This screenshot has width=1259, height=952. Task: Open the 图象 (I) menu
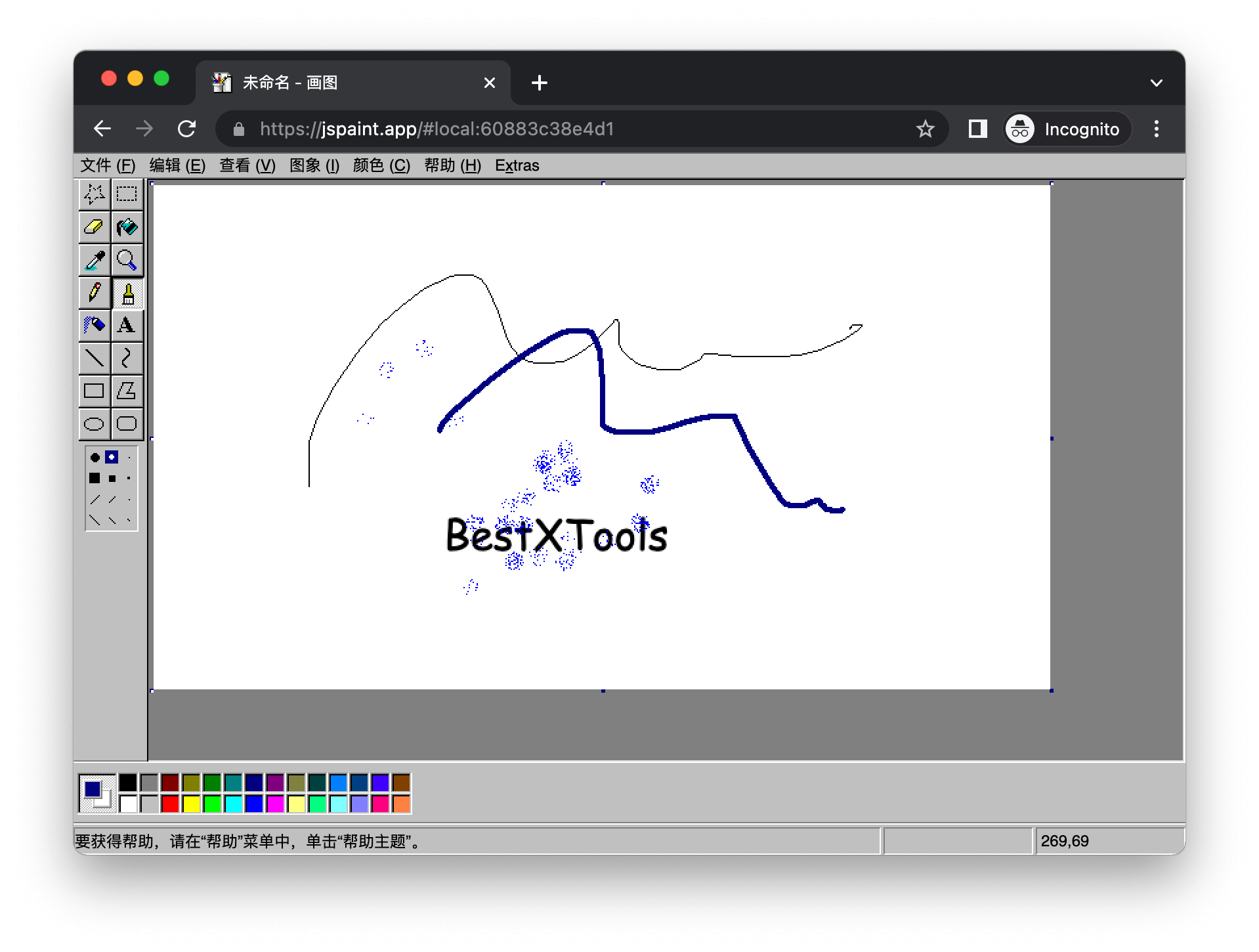[314, 165]
